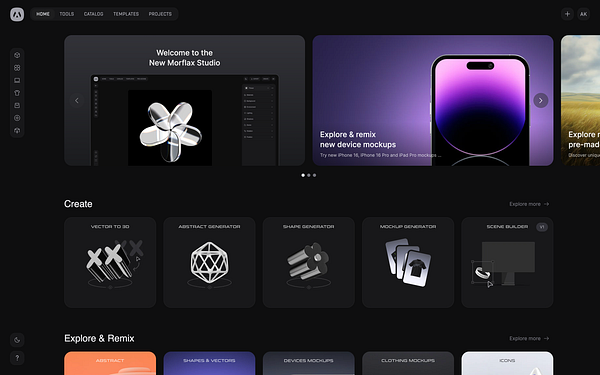
Task: Open the laptop device sidebar icon
Action: click(x=17, y=80)
